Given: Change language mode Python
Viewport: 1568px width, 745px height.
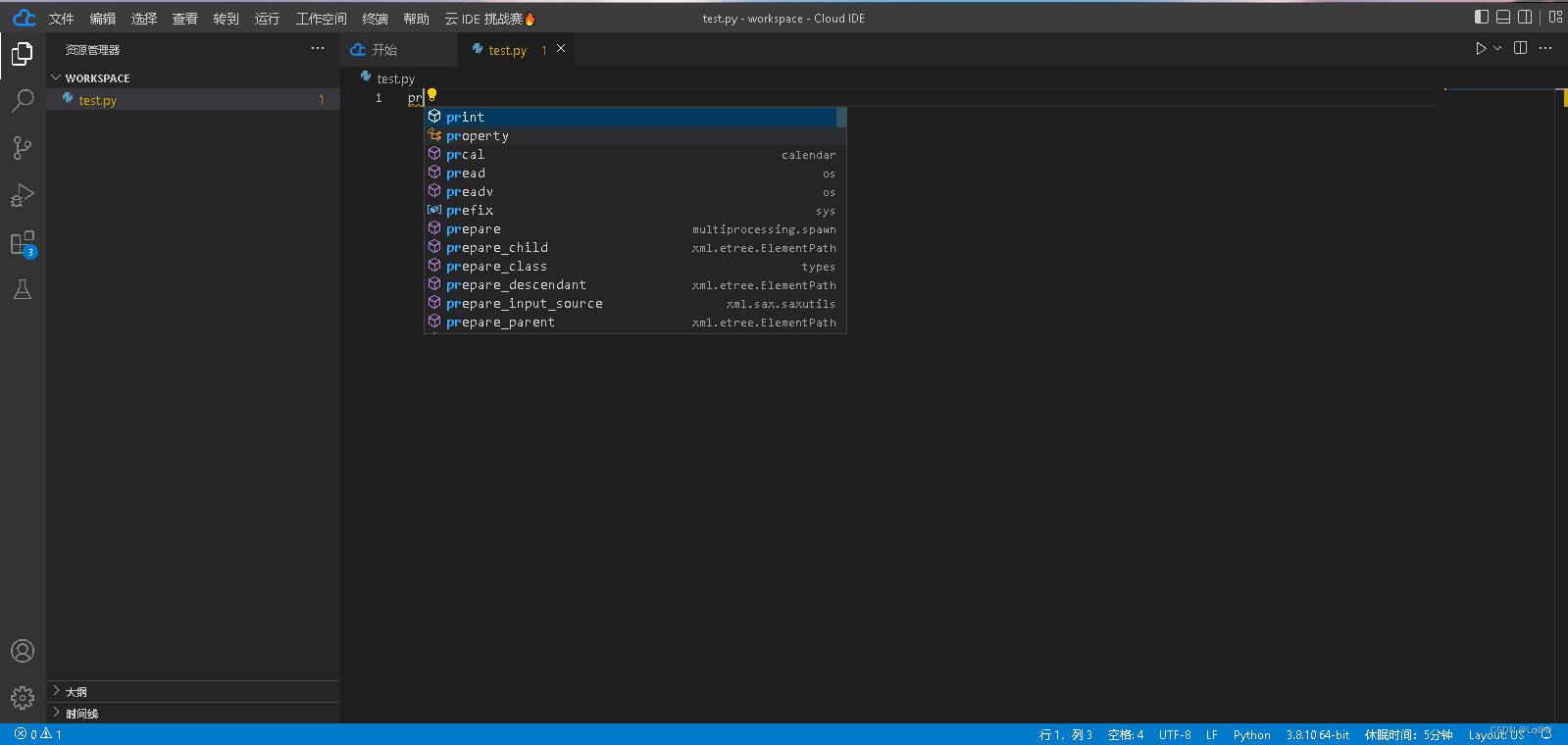Looking at the screenshot, I should pos(1252,734).
